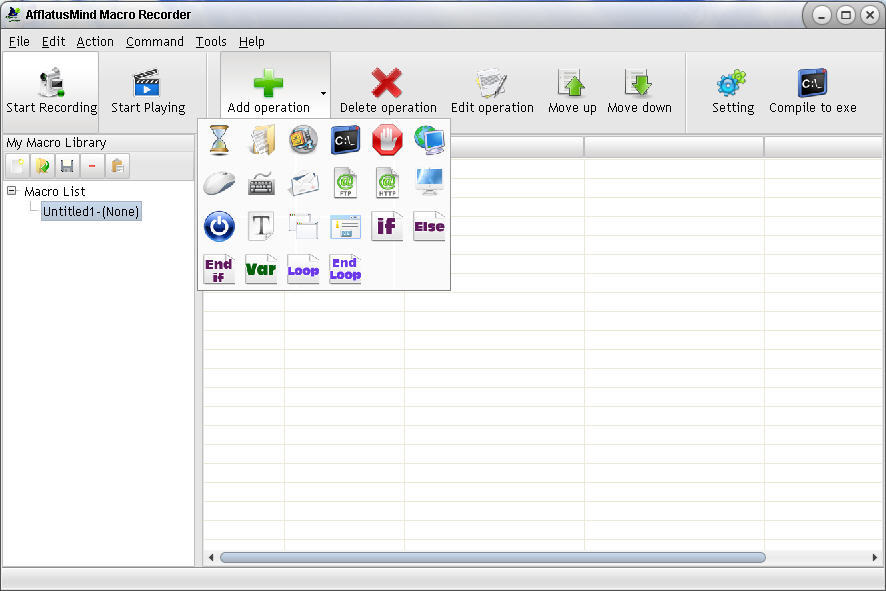Save the macro library with disk icon

[66, 165]
